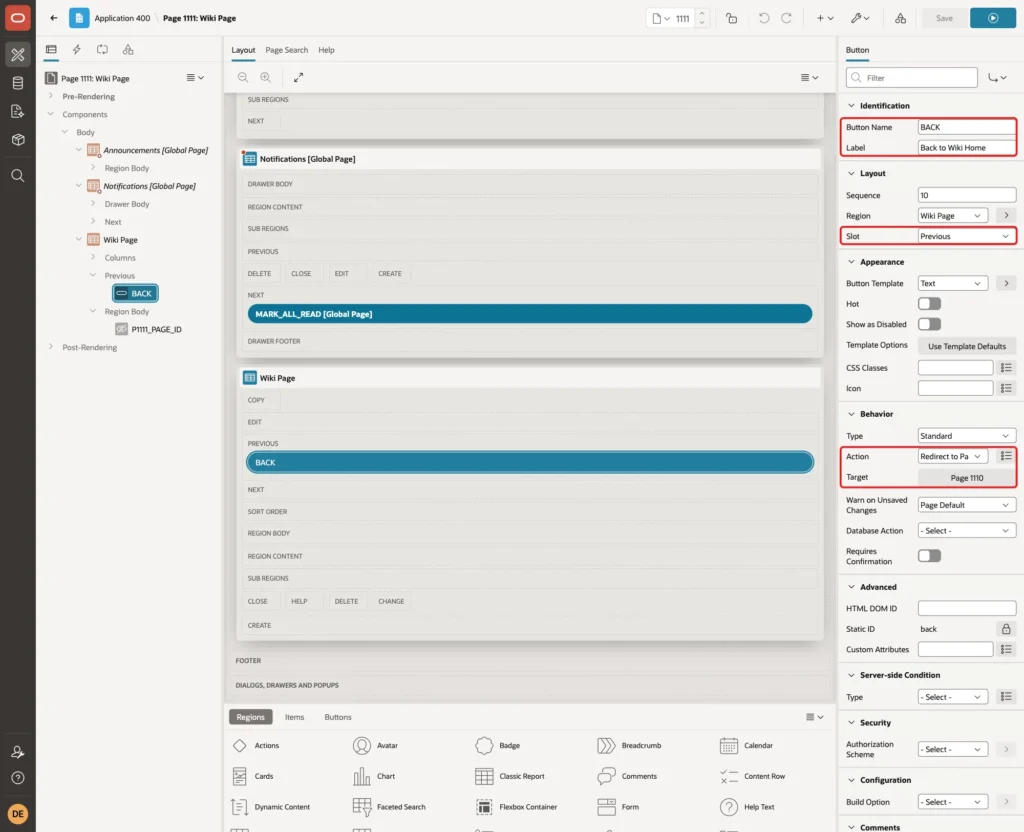The width and height of the screenshot is (1024, 832).
Task: Switch gallery to the Buttons tab
Action: tap(338, 717)
